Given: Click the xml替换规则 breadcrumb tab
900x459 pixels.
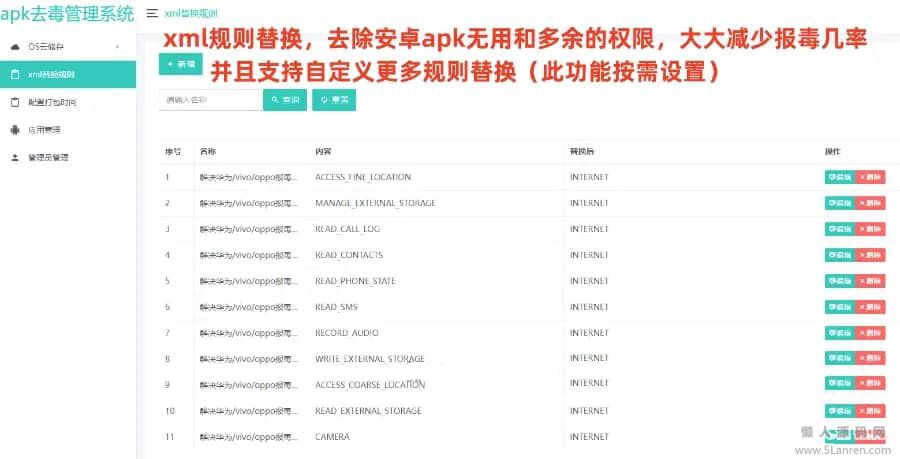Looking at the screenshot, I should coord(191,13).
